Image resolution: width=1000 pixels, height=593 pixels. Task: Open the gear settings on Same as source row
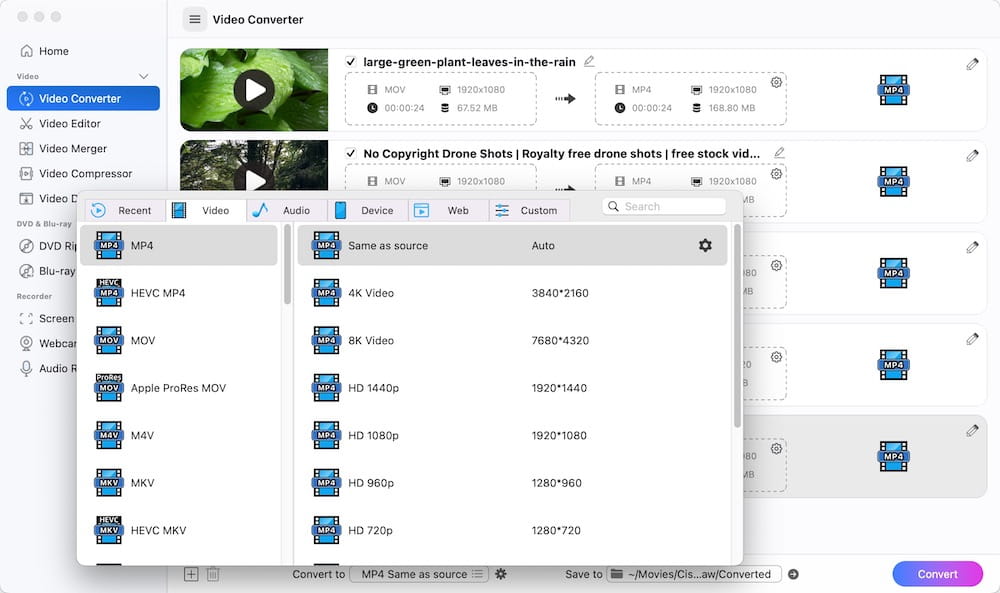(x=705, y=245)
